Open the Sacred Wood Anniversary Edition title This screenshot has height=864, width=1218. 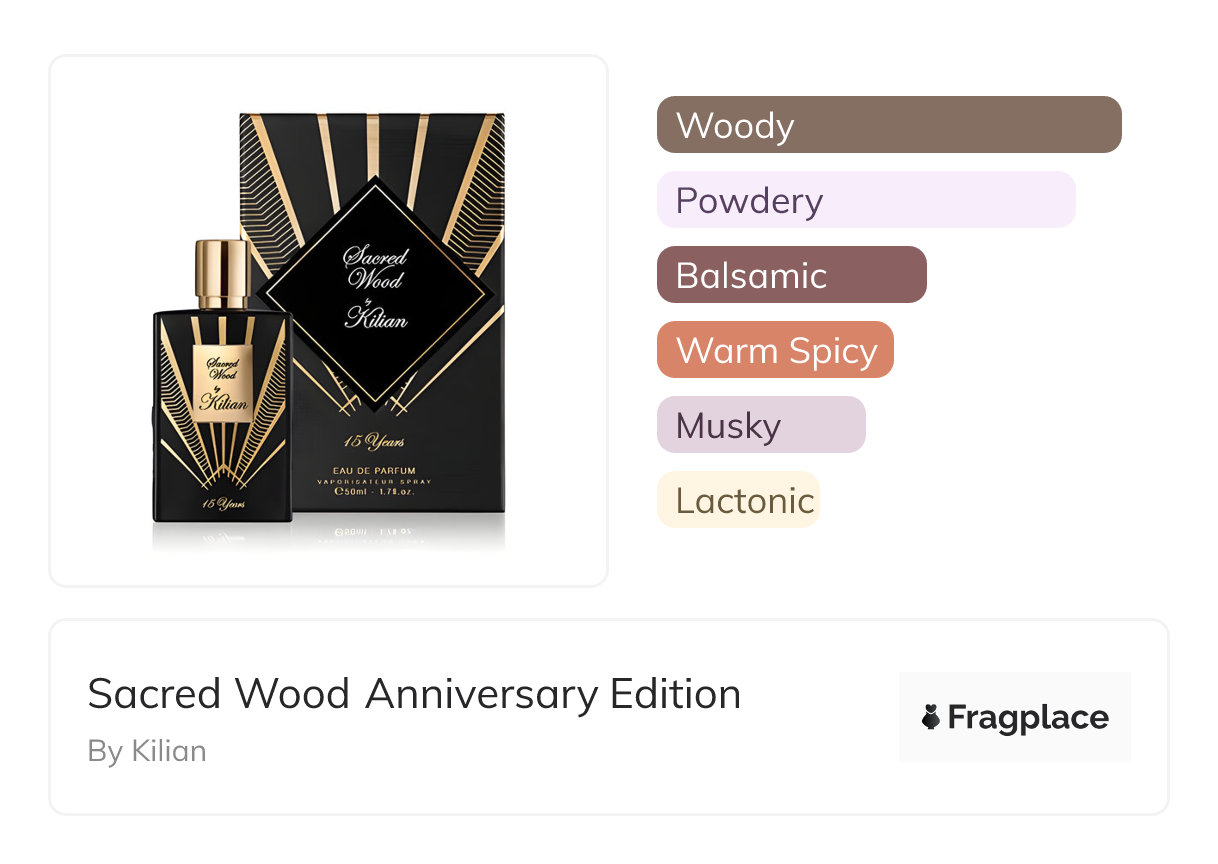pos(414,694)
